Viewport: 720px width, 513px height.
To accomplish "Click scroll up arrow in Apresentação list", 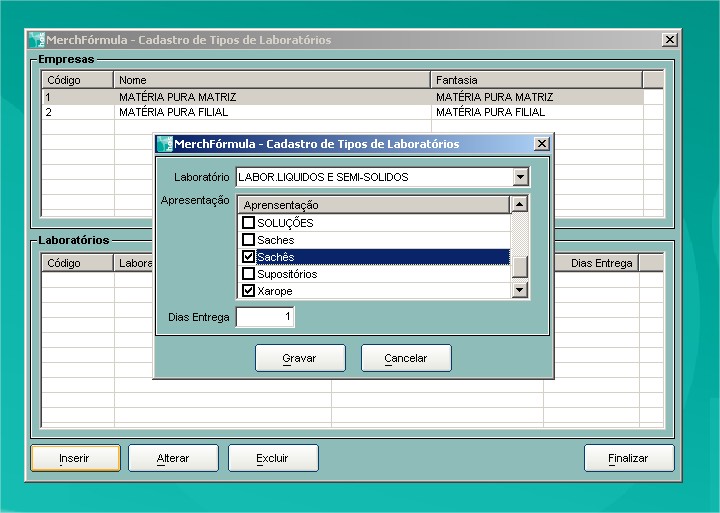I will click(519, 205).
